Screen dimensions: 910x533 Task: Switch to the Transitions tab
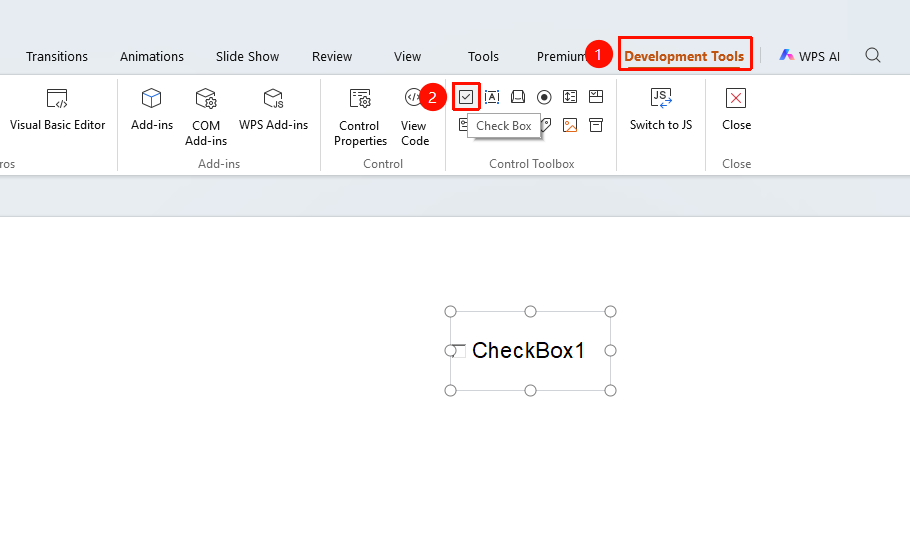(x=57, y=56)
